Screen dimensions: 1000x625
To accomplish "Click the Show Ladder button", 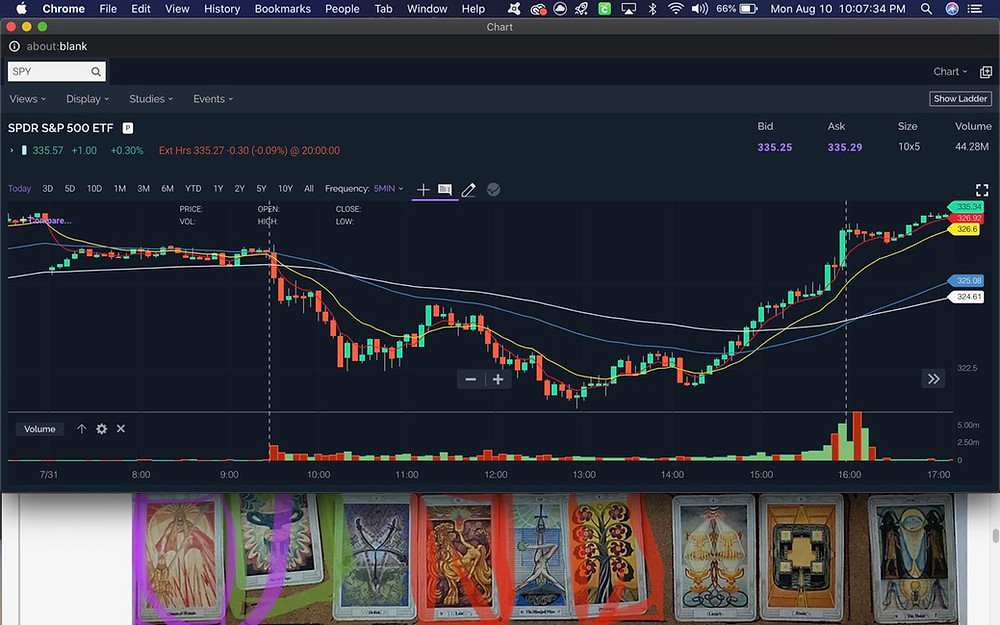I will [960, 99].
